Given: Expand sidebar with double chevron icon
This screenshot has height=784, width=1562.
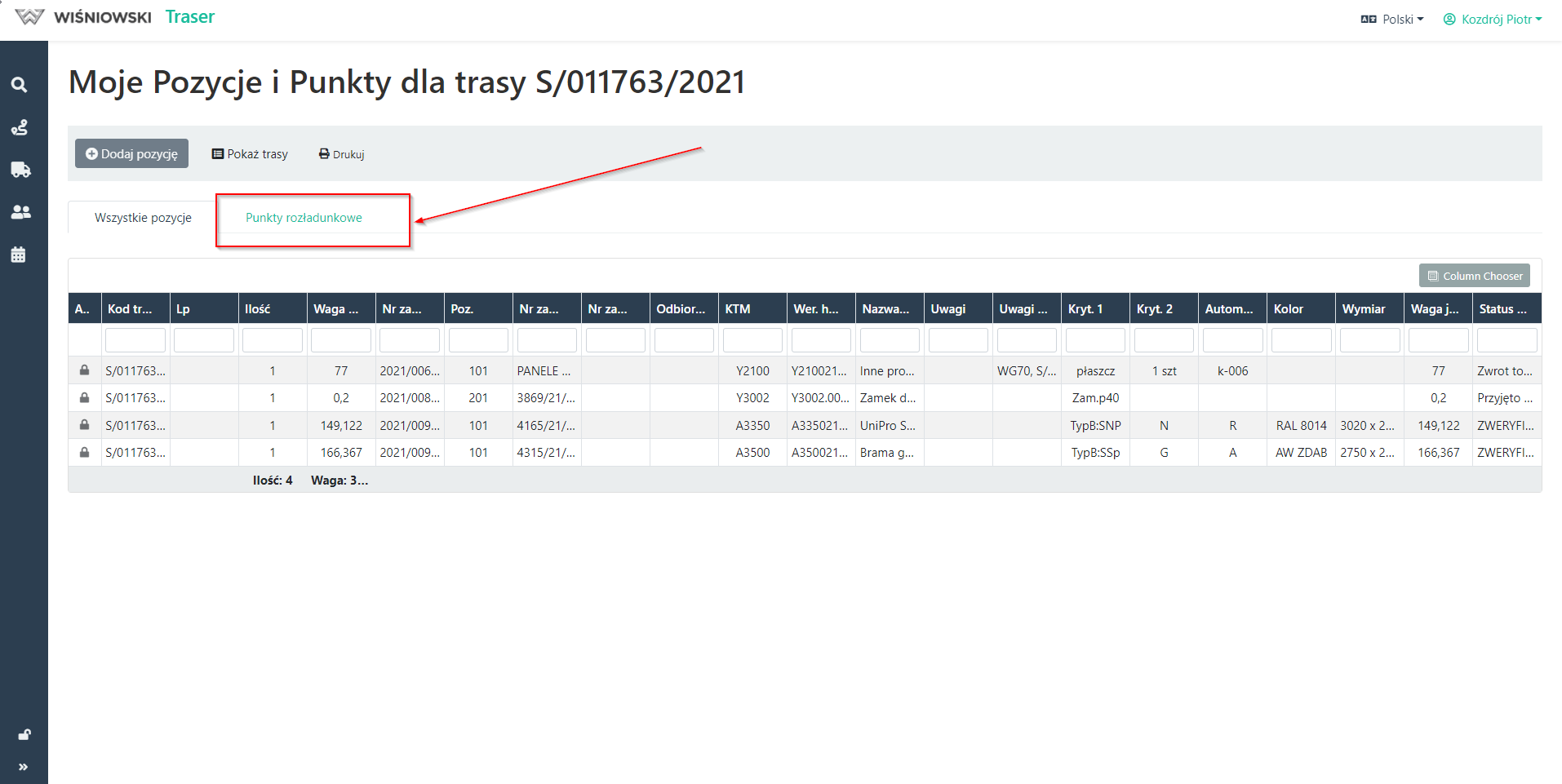Looking at the screenshot, I should tap(23, 767).
